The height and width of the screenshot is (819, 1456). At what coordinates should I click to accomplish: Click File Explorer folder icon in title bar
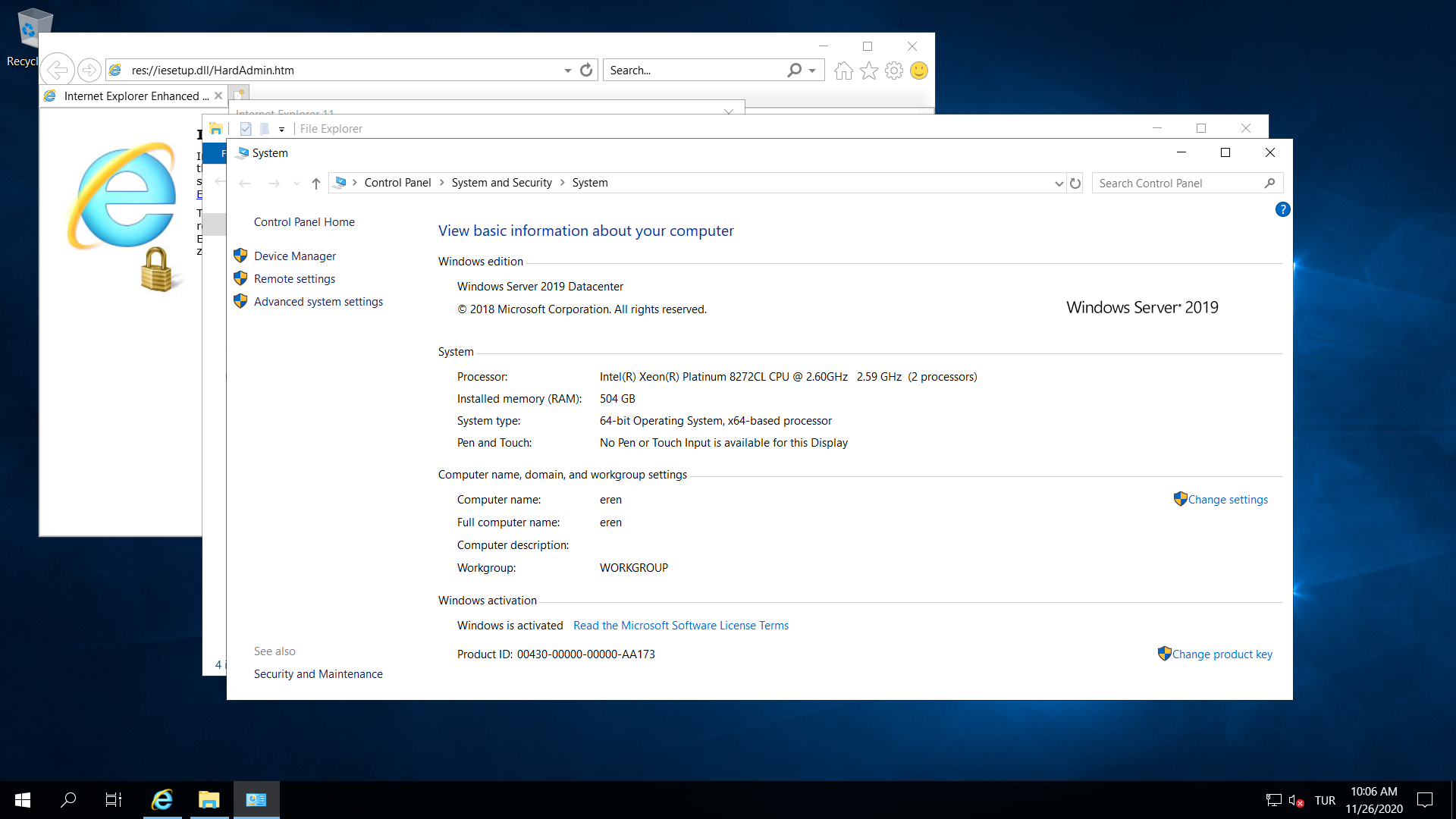[x=216, y=129]
